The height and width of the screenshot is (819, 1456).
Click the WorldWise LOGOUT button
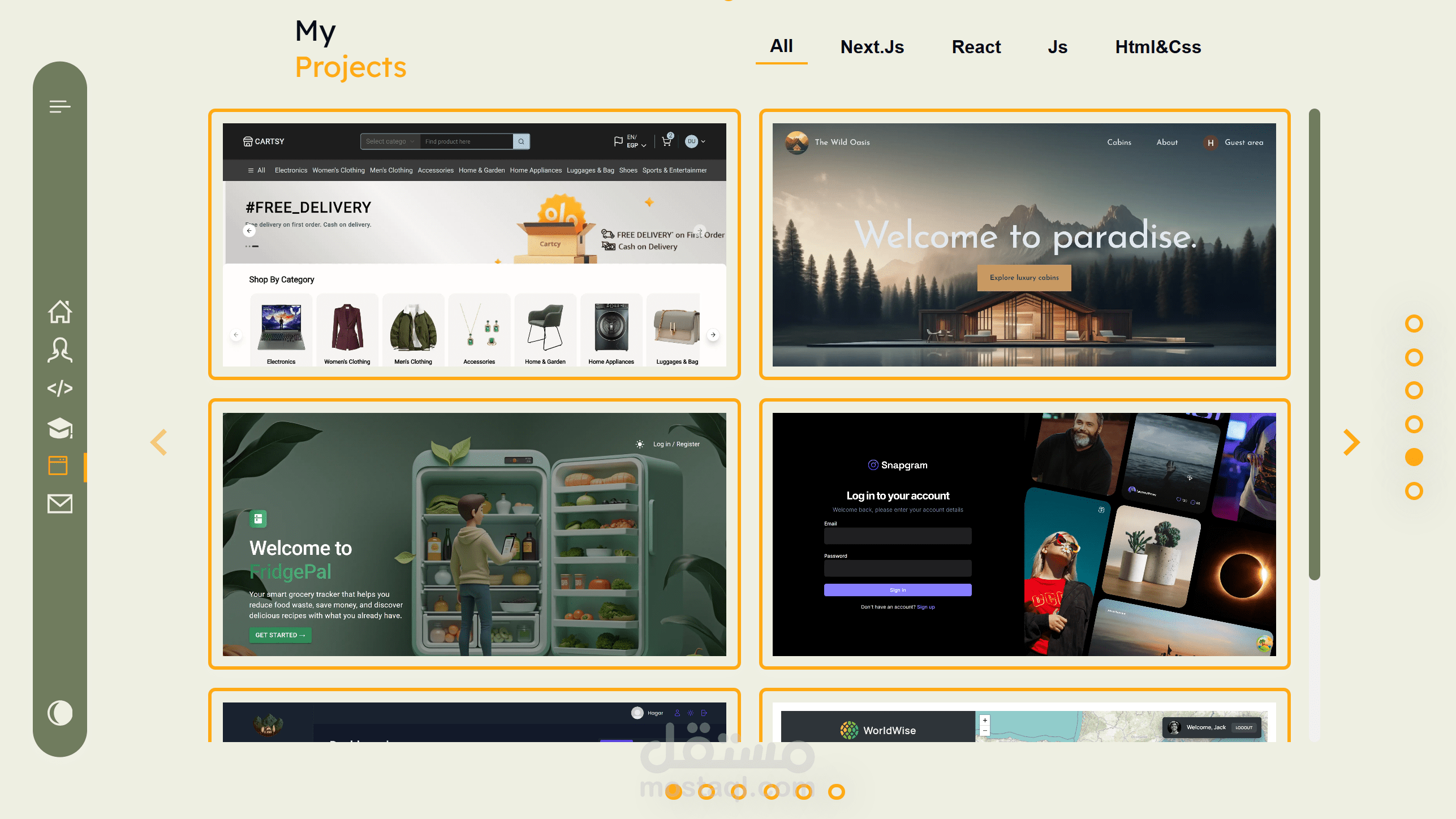click(1243, 727)
